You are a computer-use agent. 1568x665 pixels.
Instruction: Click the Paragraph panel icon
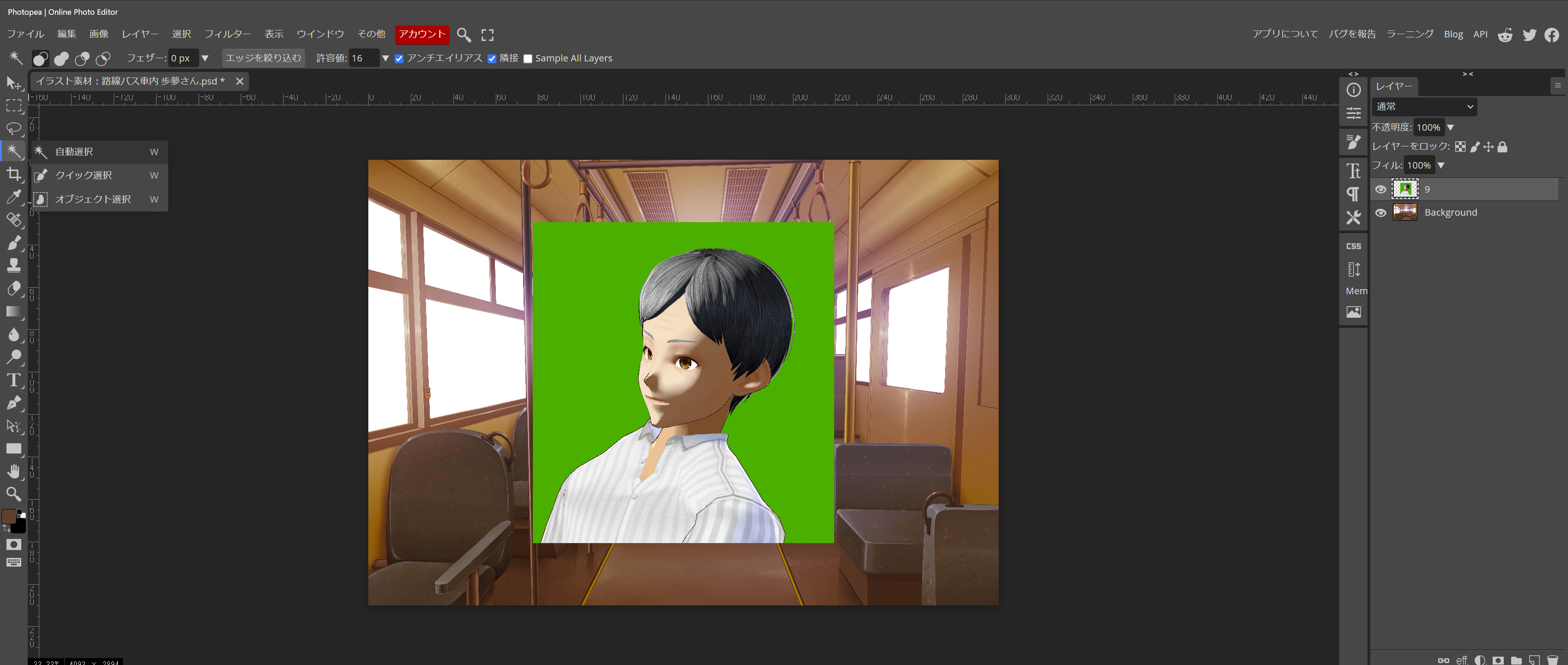point(1353,194)
